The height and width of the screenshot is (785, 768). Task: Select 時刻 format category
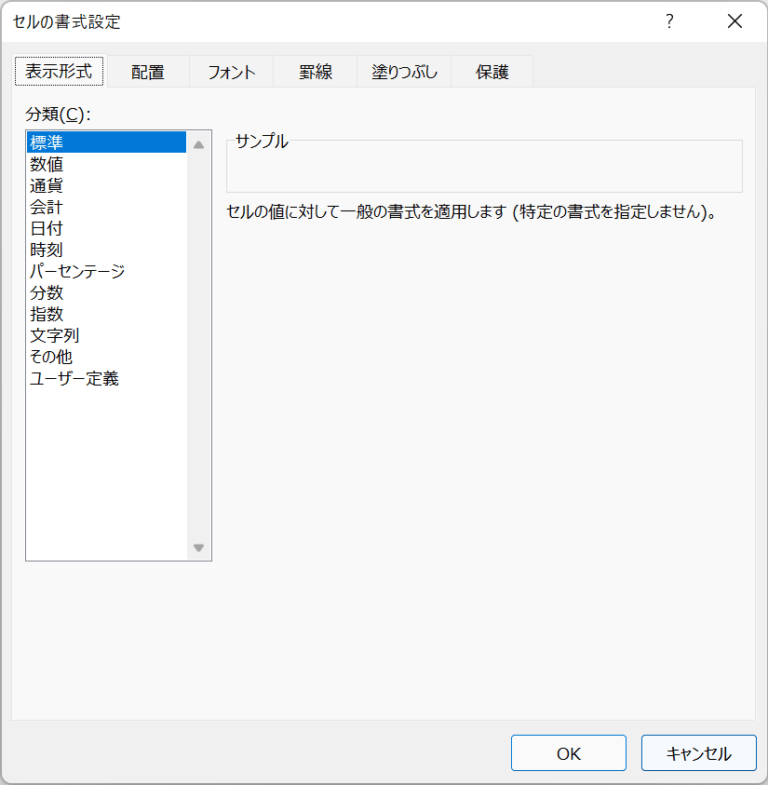(x=107, y=249)
